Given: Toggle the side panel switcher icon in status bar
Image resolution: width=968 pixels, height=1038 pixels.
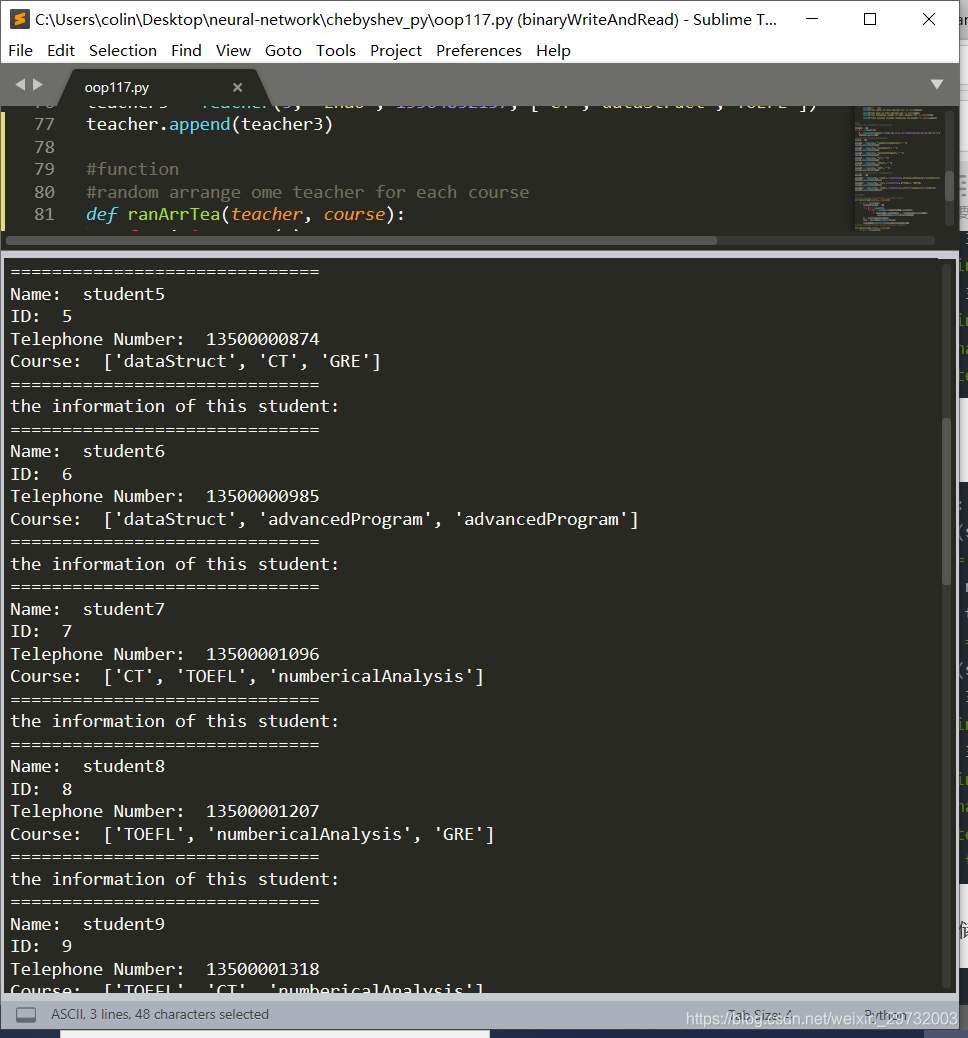Looking at the screenshot, I should 26,1014.
